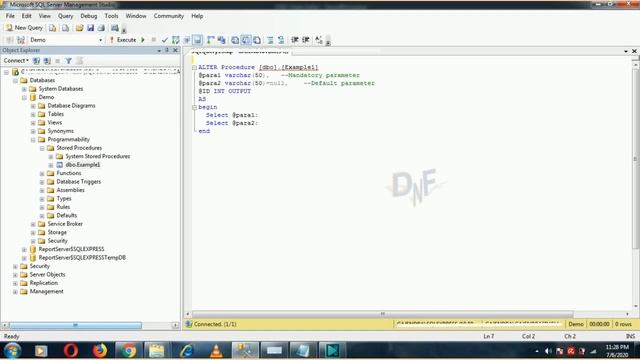Collapse the Demo database node
Viewport: 640px width, 360px height.
click(24, 98)
